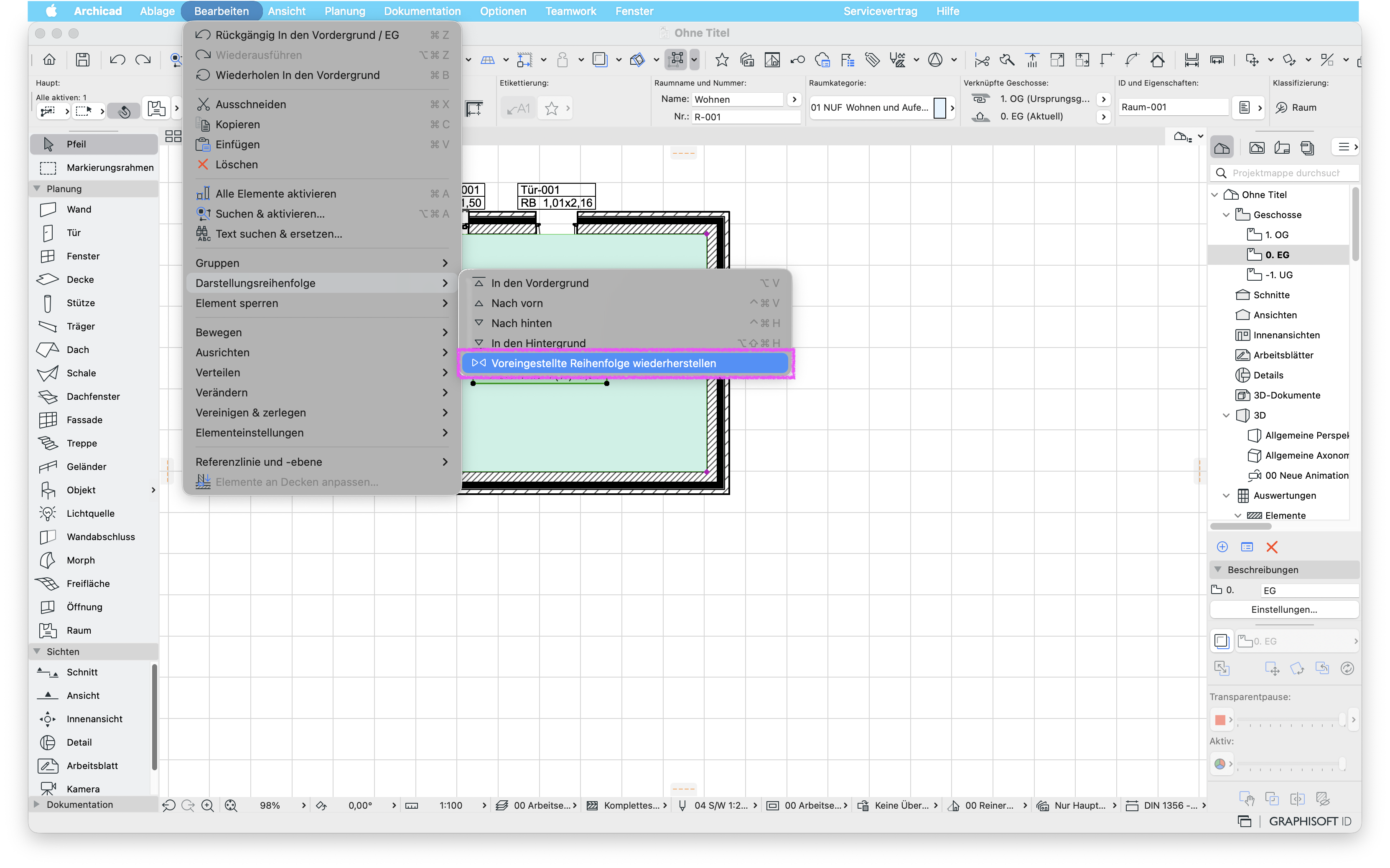Image resolution: width=1390 pixels, height=868 pixels.
Task: Expand the Dokumentation toolbox section
Action: (x=37, y=805)
